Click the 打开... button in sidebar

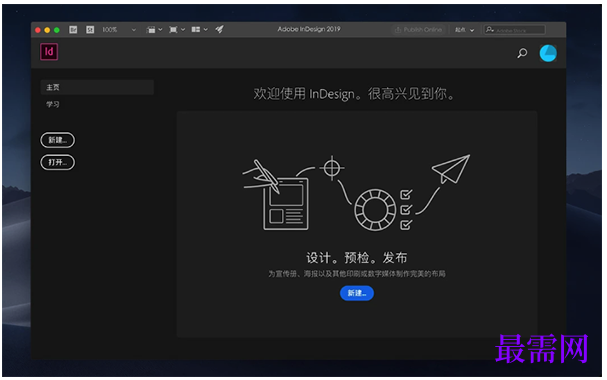click(58, 163)
